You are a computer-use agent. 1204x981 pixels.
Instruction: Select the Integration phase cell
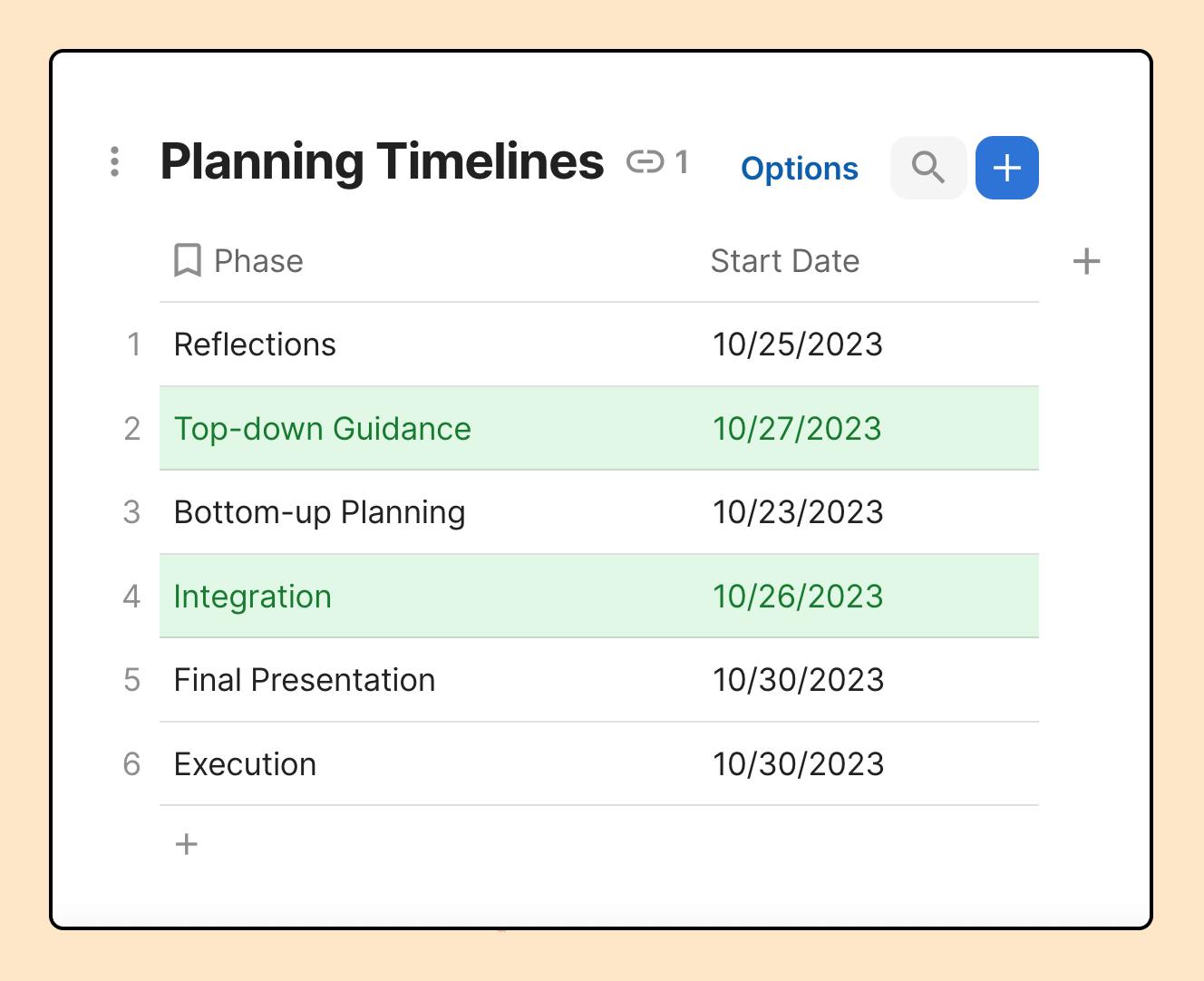252,597
